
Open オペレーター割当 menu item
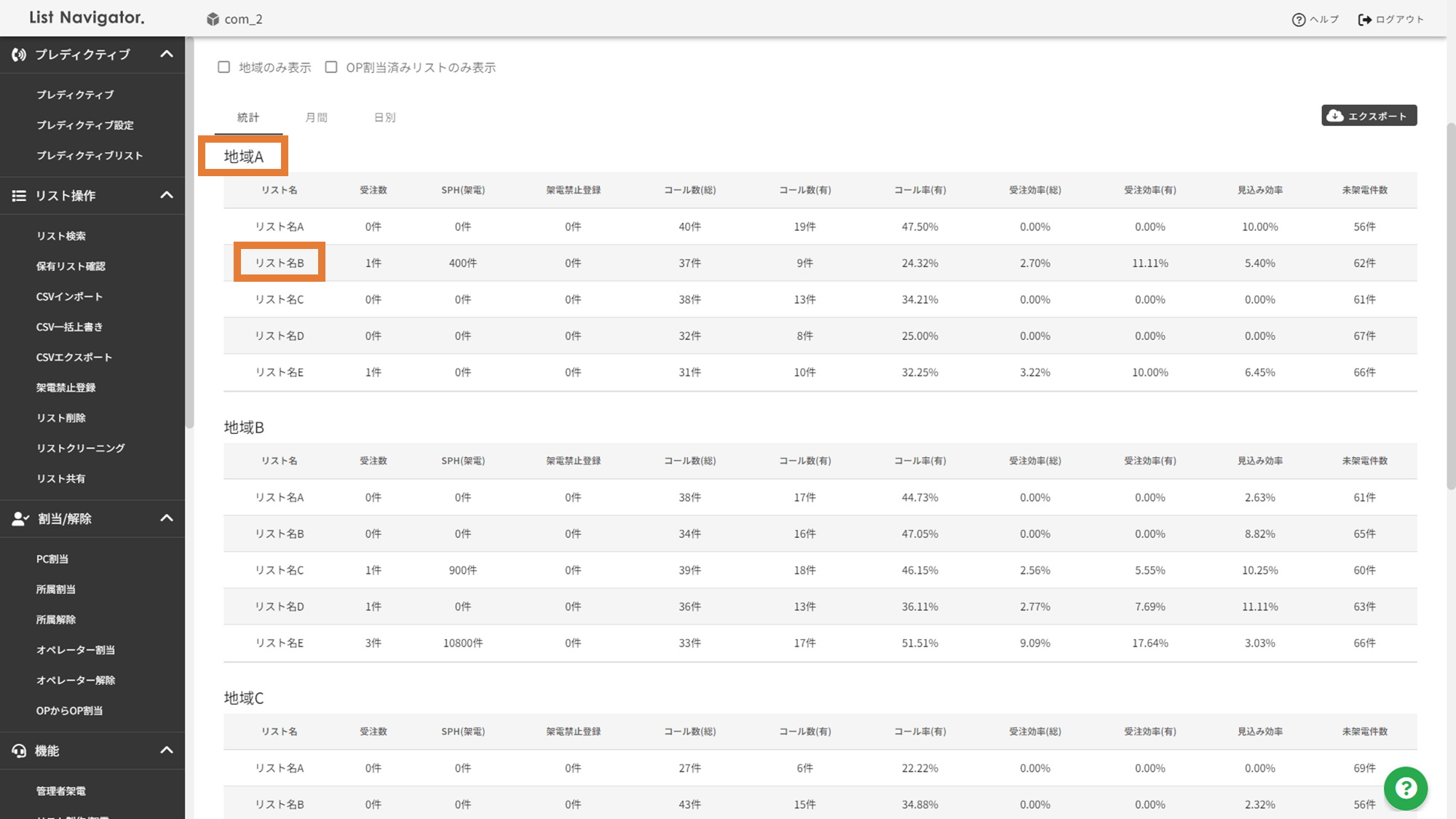pos(76,649)
